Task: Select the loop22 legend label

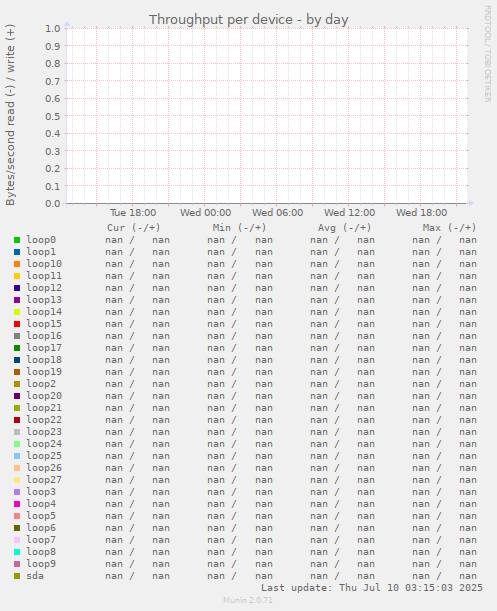Action: point(44,420)
